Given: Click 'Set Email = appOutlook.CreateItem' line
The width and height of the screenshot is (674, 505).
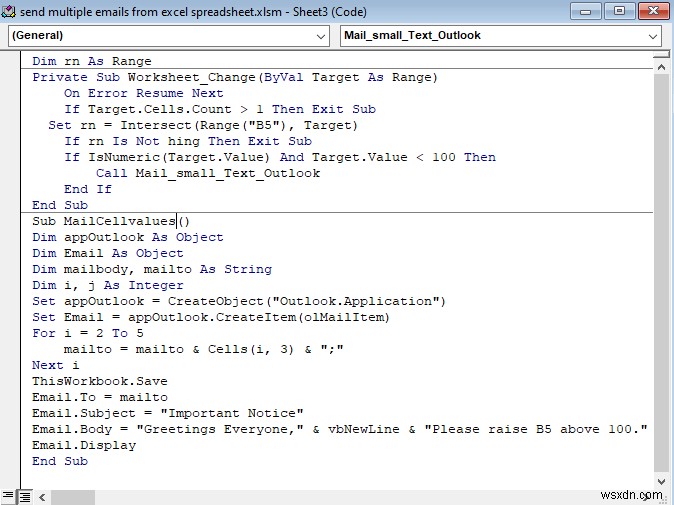Looking at the screenshot, I should [211, 317].
